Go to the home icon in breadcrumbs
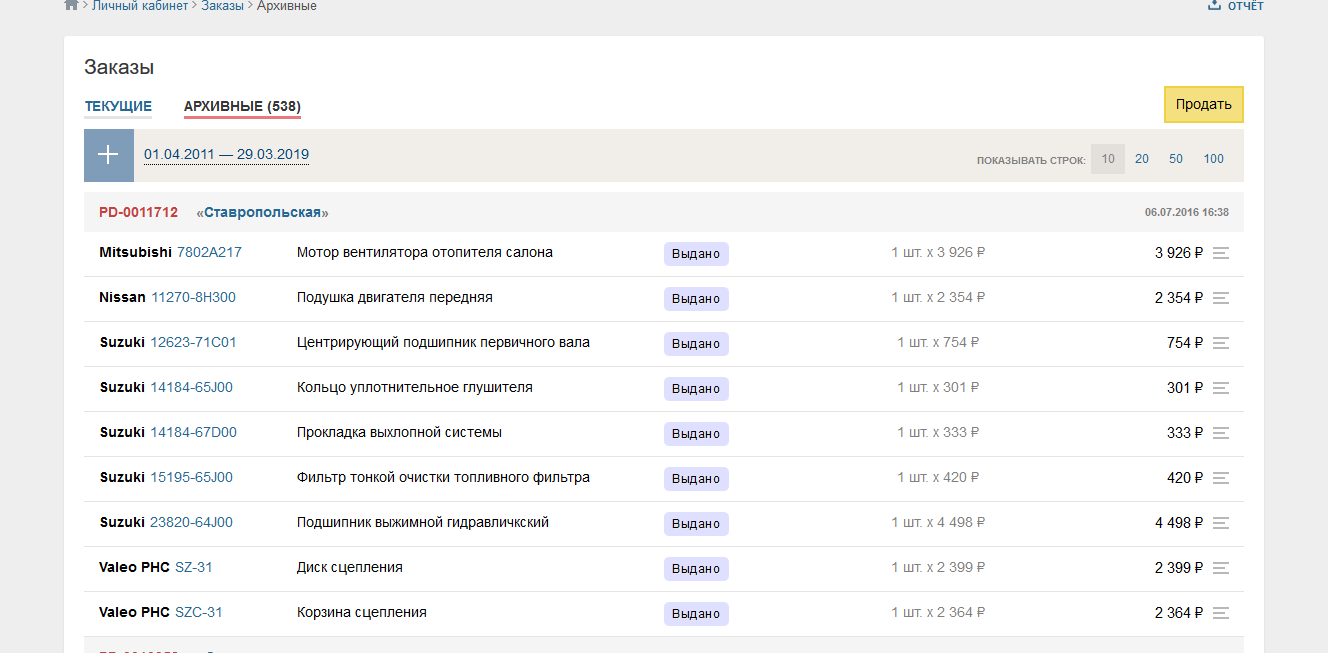This screenshot has width=1328, height=653. point(71,5)
